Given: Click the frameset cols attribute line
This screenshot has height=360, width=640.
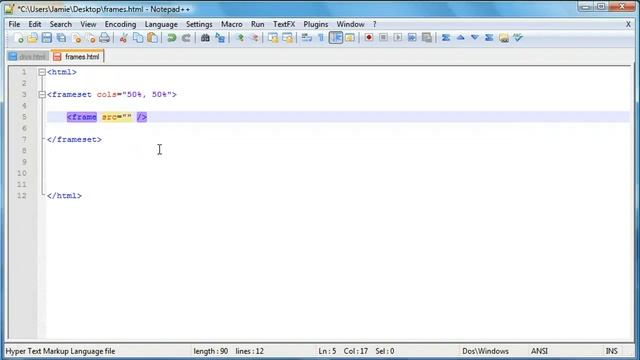Looking at the screenshot, I should tap(112, 95).
